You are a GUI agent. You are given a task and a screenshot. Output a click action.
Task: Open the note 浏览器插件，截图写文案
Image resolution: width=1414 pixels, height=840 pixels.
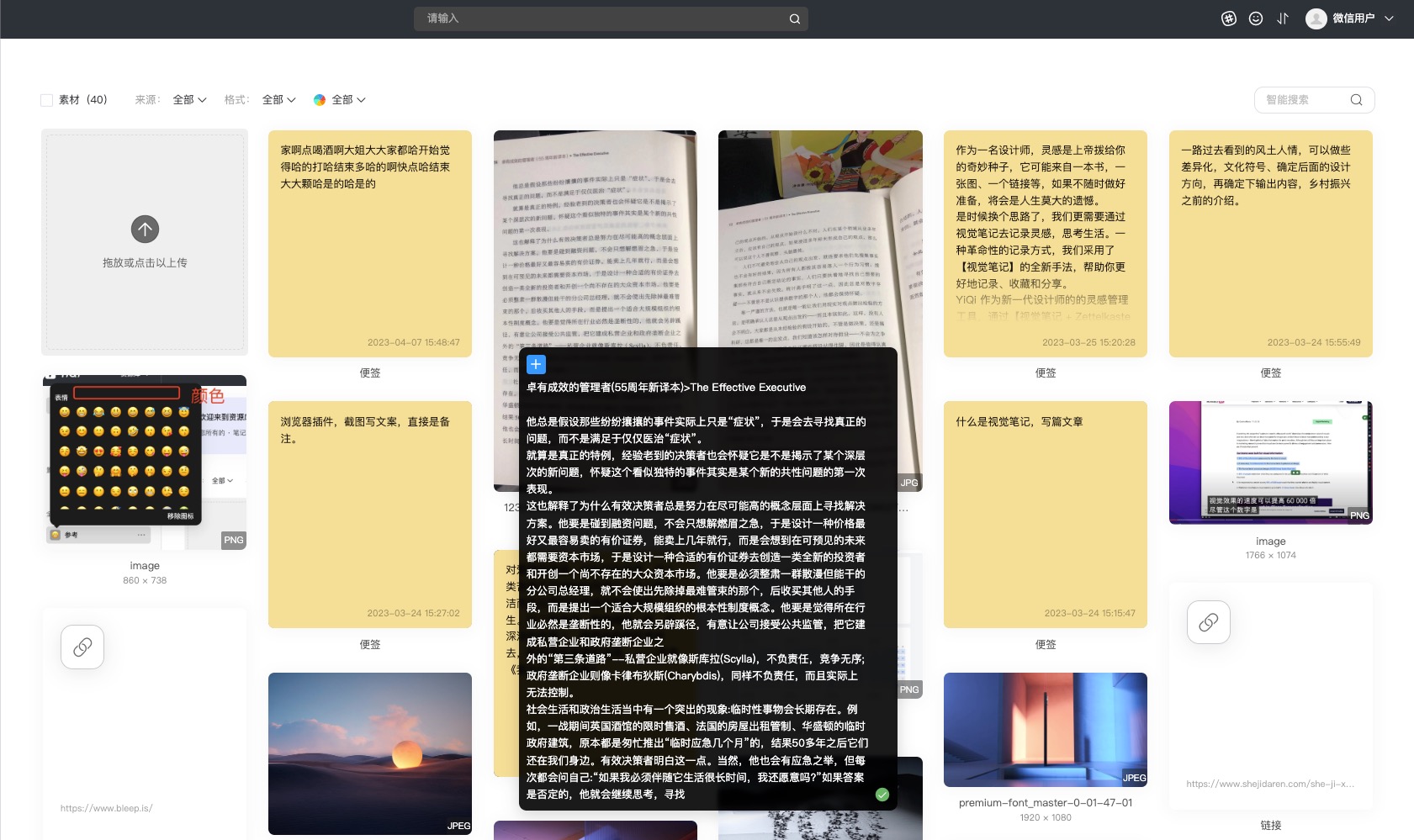[370, 515]
